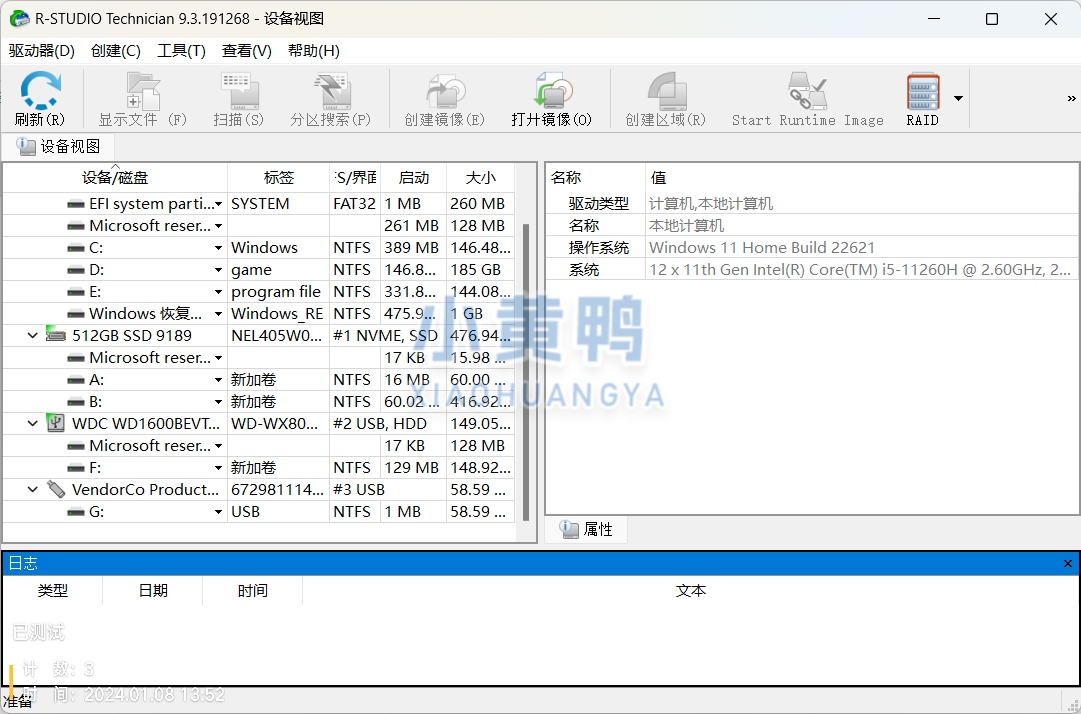The height and width of the screenshot is (714, 1081).
Task: Collapse the VendorCo Product tree node
Action: pyautogui.click(x=32, y=489)
